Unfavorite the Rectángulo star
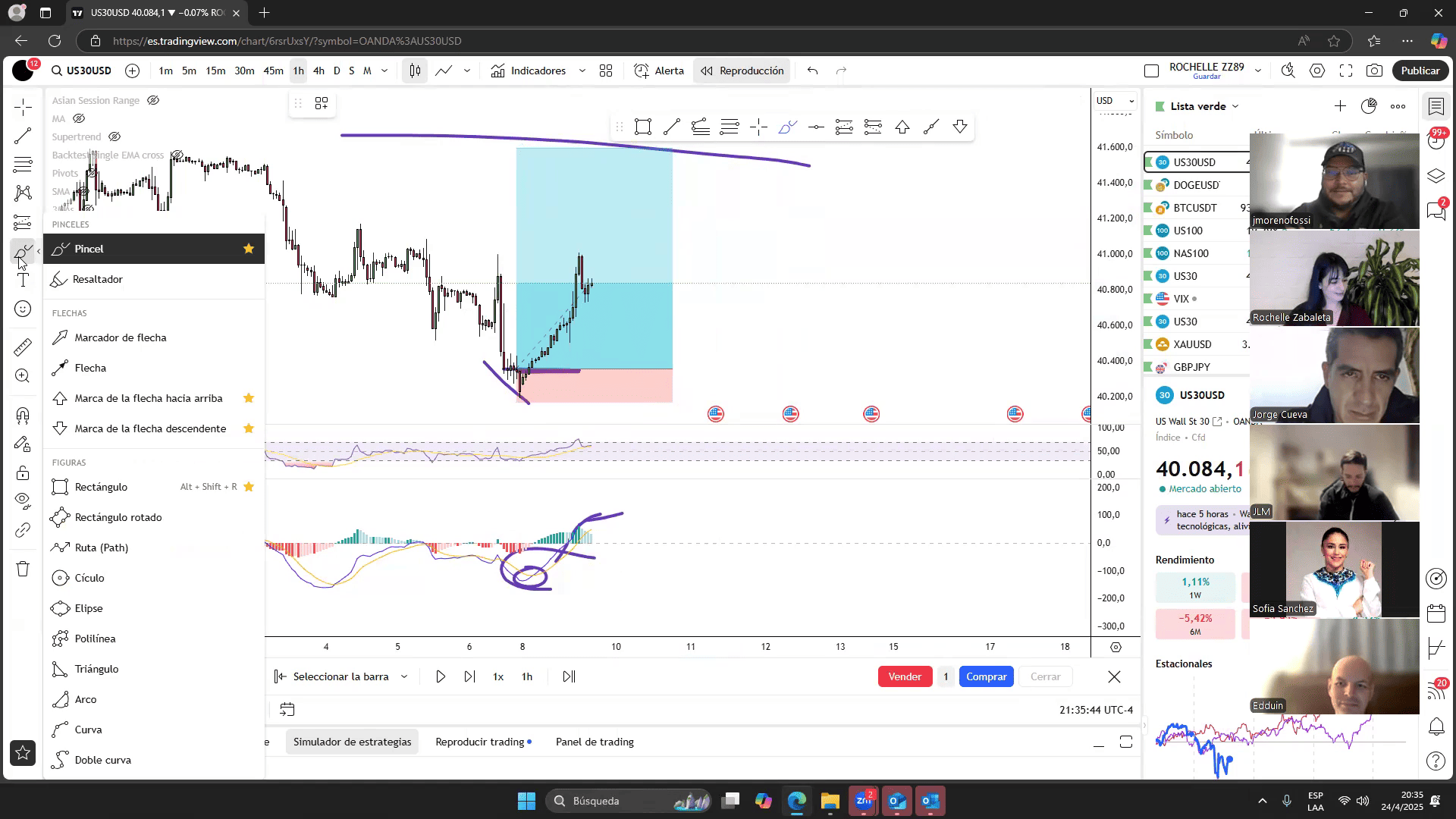Image resolution: width=1456 pixels, height=819 pixels. pyautogui.click(x=249, y=487)
